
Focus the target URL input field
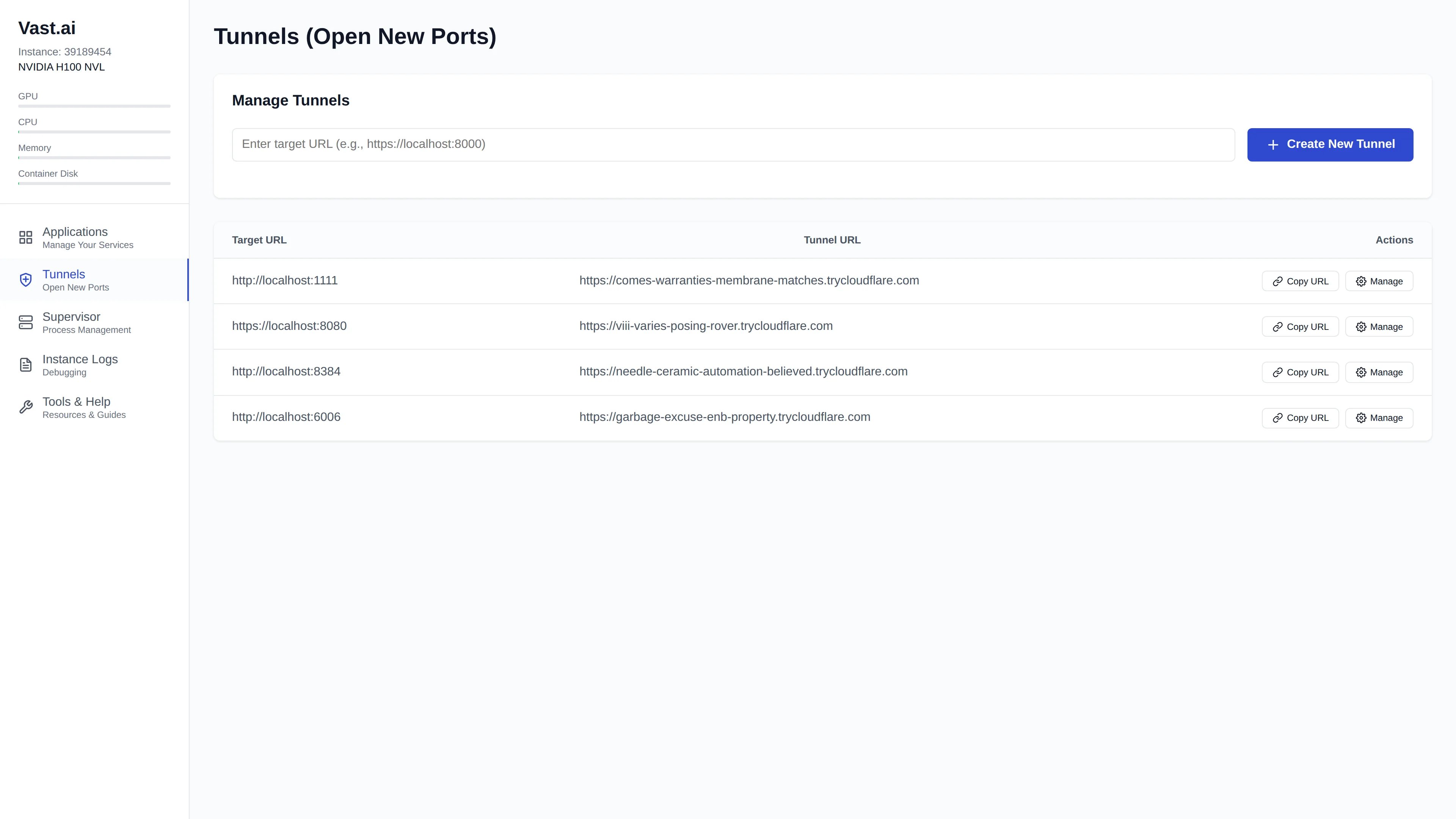(733, 145)
